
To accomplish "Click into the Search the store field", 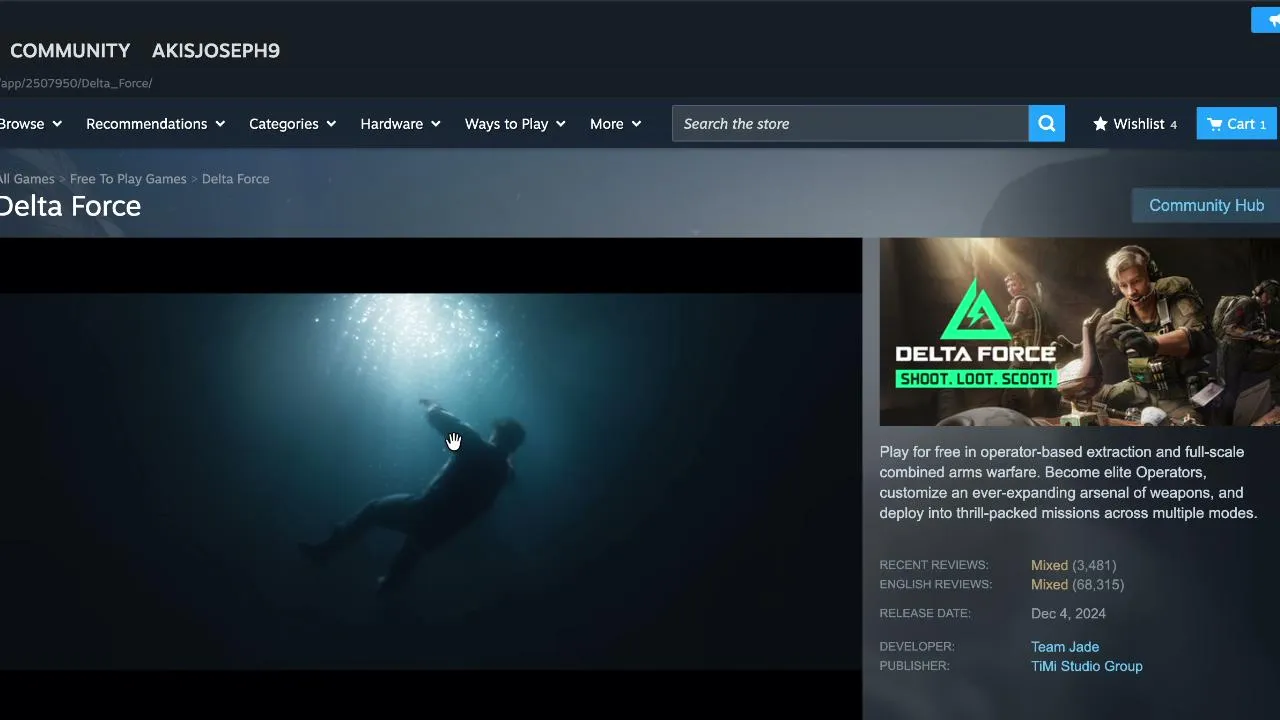I will (x=850, y=124).
